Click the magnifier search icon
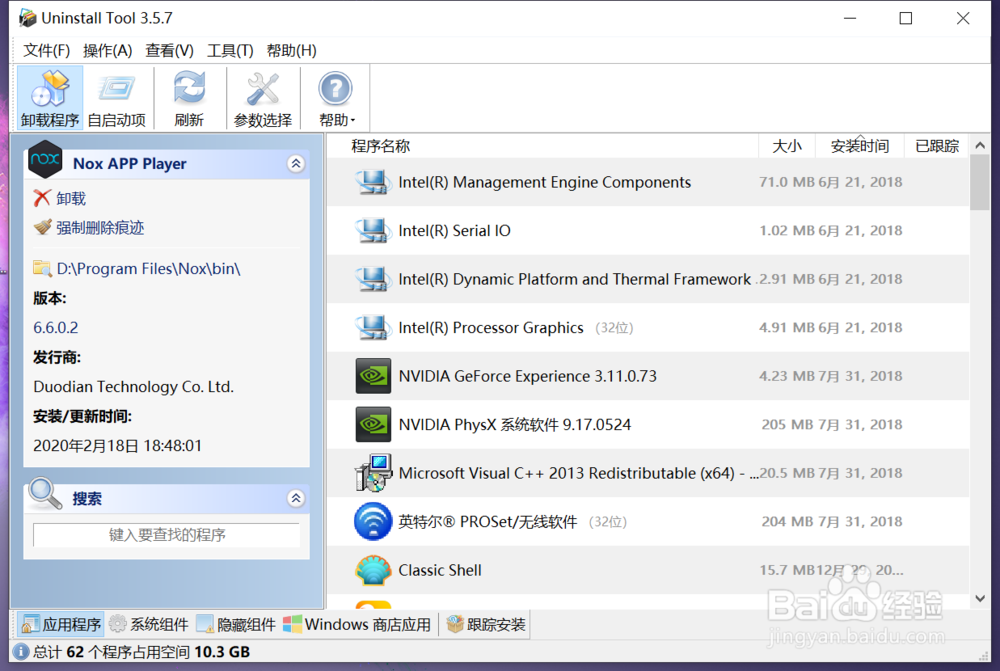1000x671 pixels. tap(45, 494)
